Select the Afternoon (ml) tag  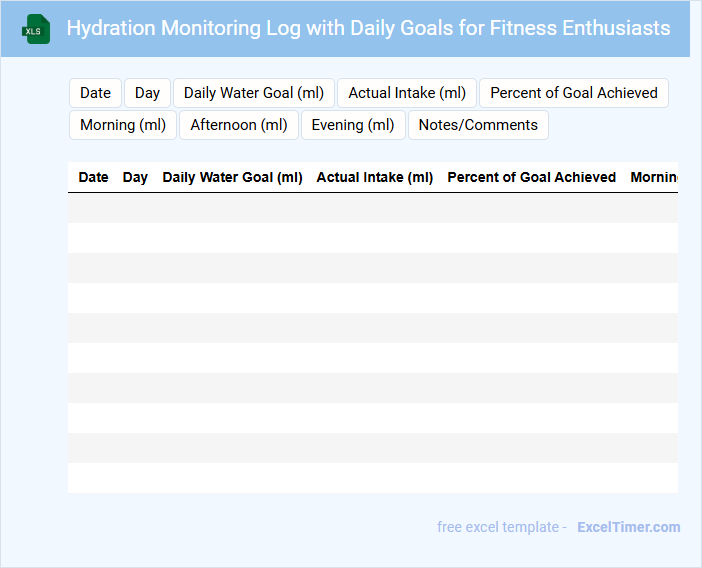click(239, 125)
